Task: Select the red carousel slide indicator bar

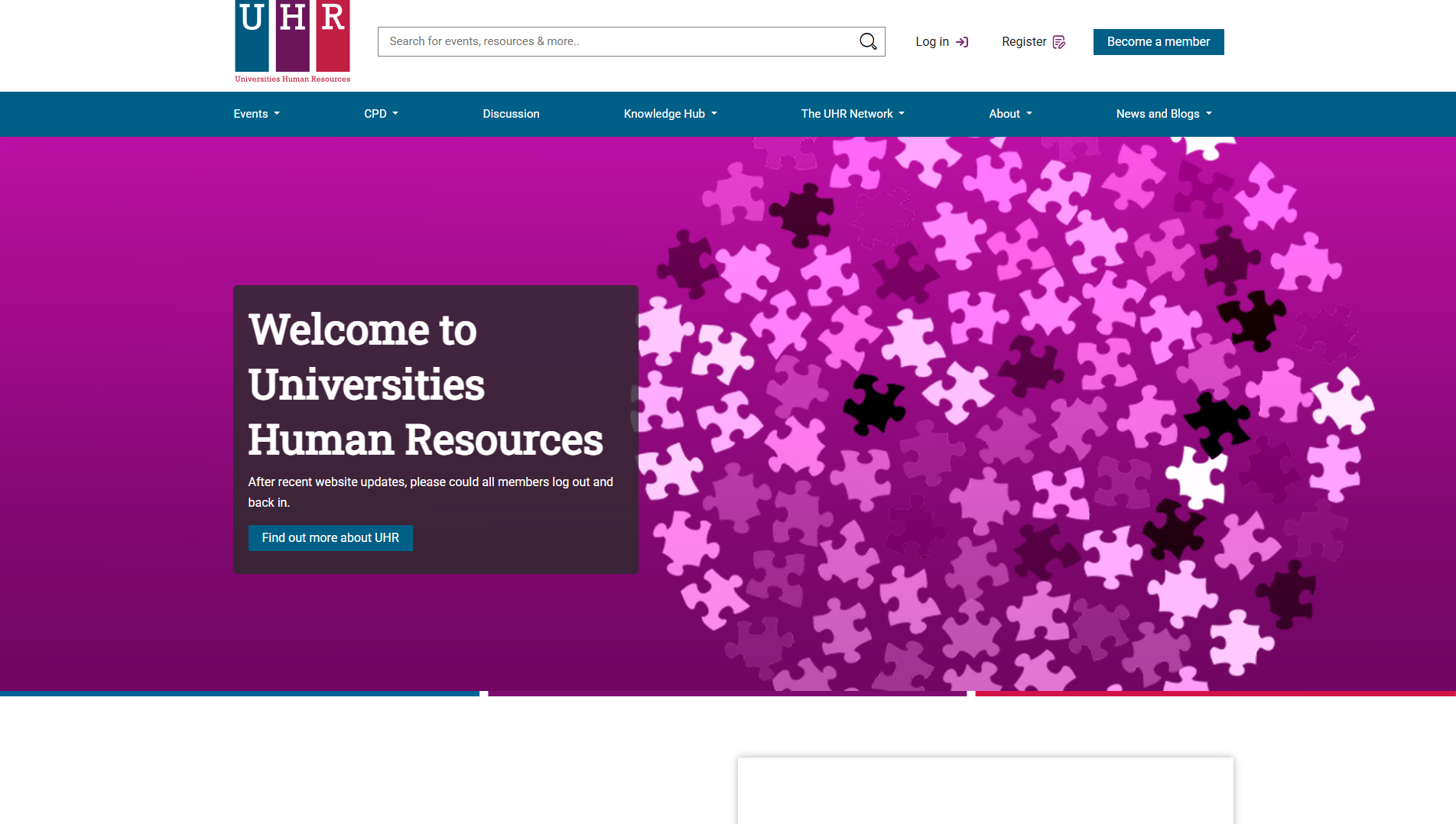Action: pos(1215,693)
